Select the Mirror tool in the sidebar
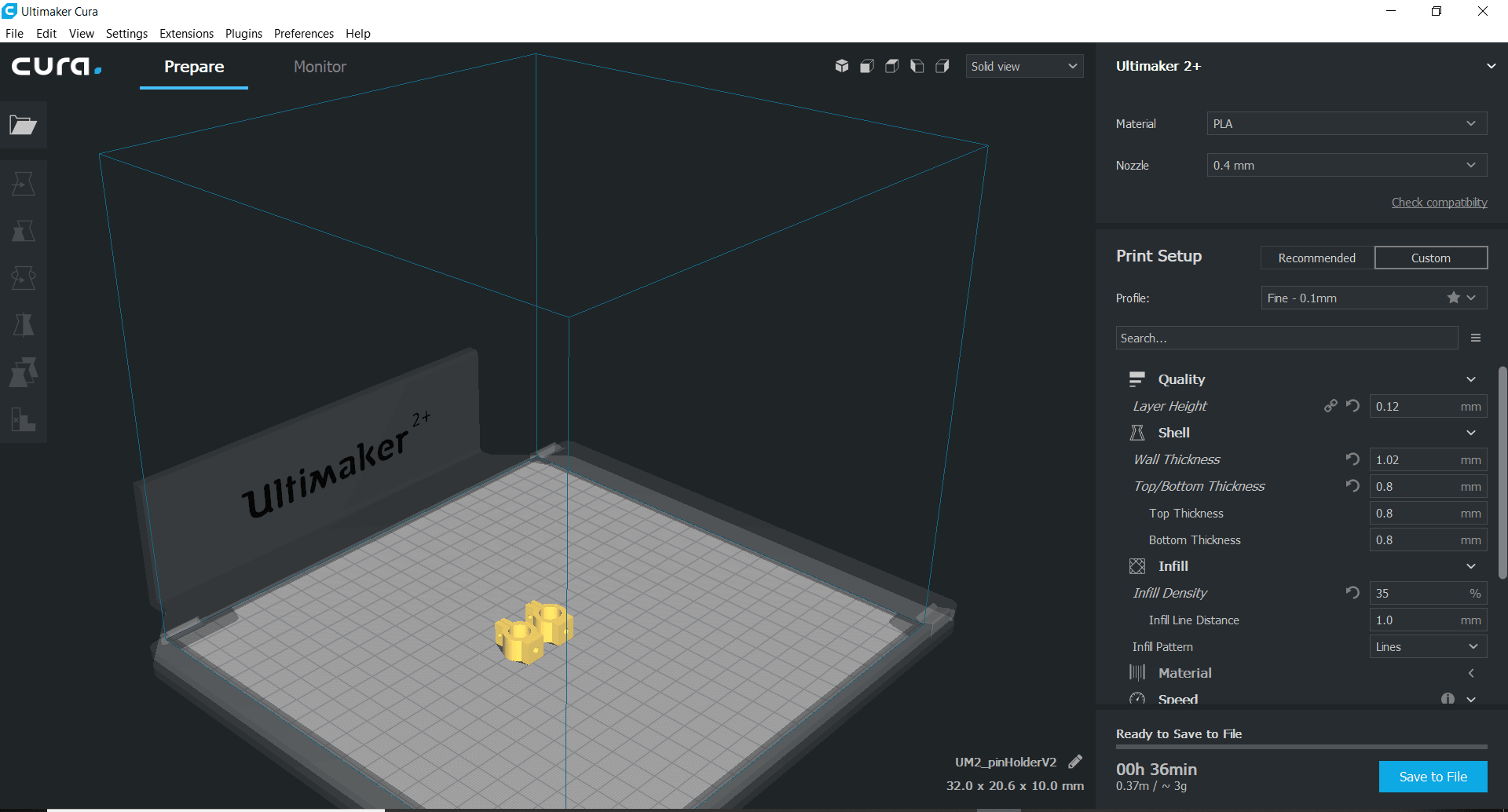Viewport: 1508px width, 812px height. (x=23, y=325)
